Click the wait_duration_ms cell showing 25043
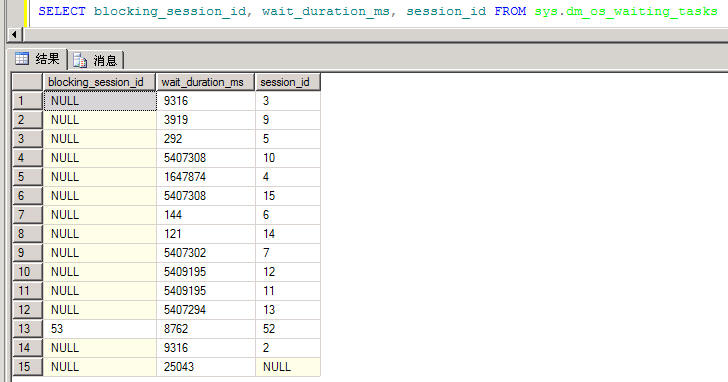The image size is (728, 382). [x=206, y=367]
